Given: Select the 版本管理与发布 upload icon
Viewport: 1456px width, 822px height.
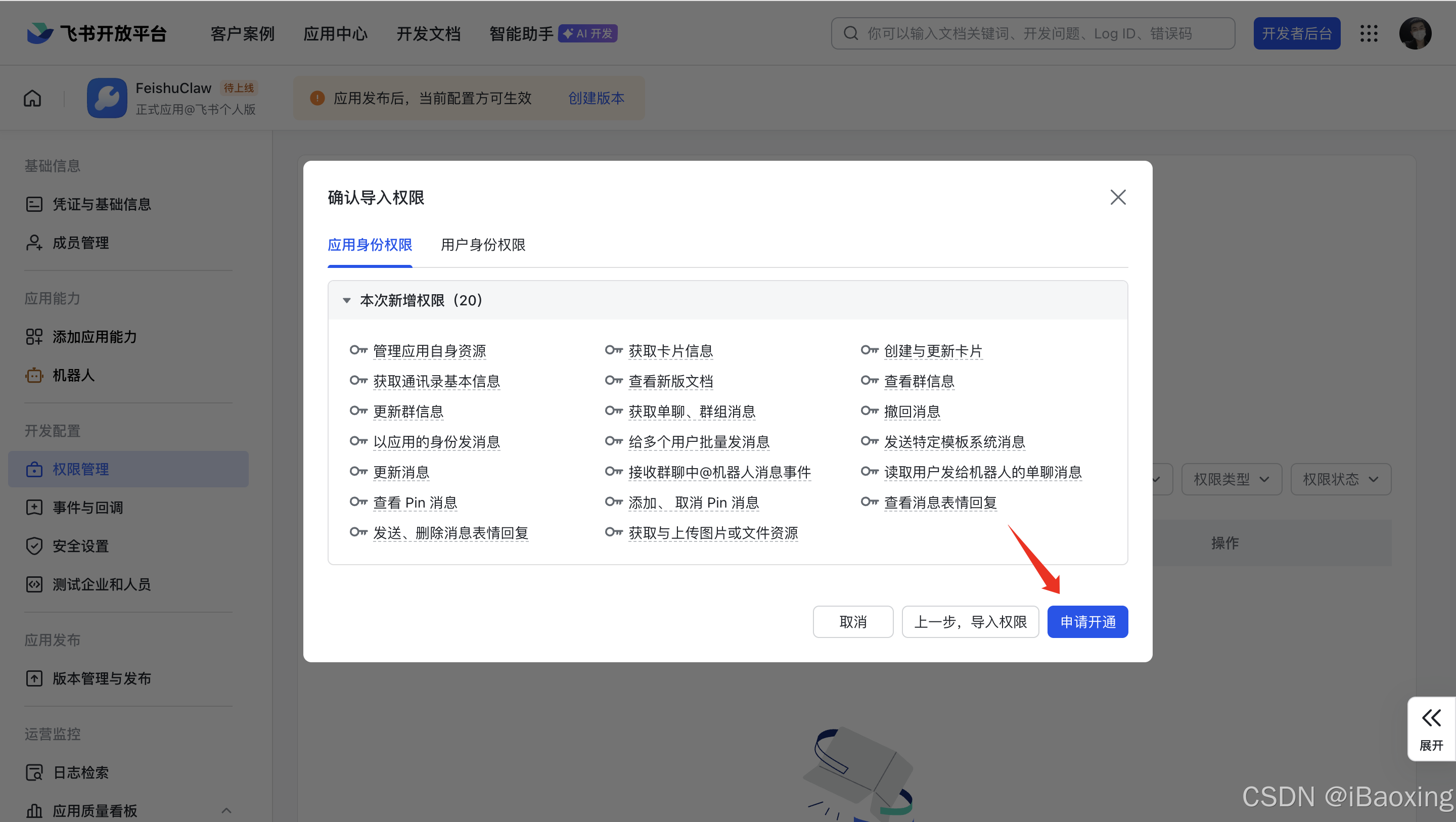Looking at the screenshot, I should [34, 678].
